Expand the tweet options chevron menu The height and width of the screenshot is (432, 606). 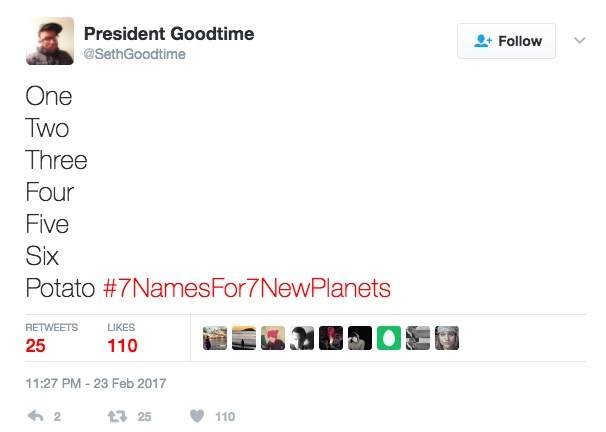click(579, 41)
